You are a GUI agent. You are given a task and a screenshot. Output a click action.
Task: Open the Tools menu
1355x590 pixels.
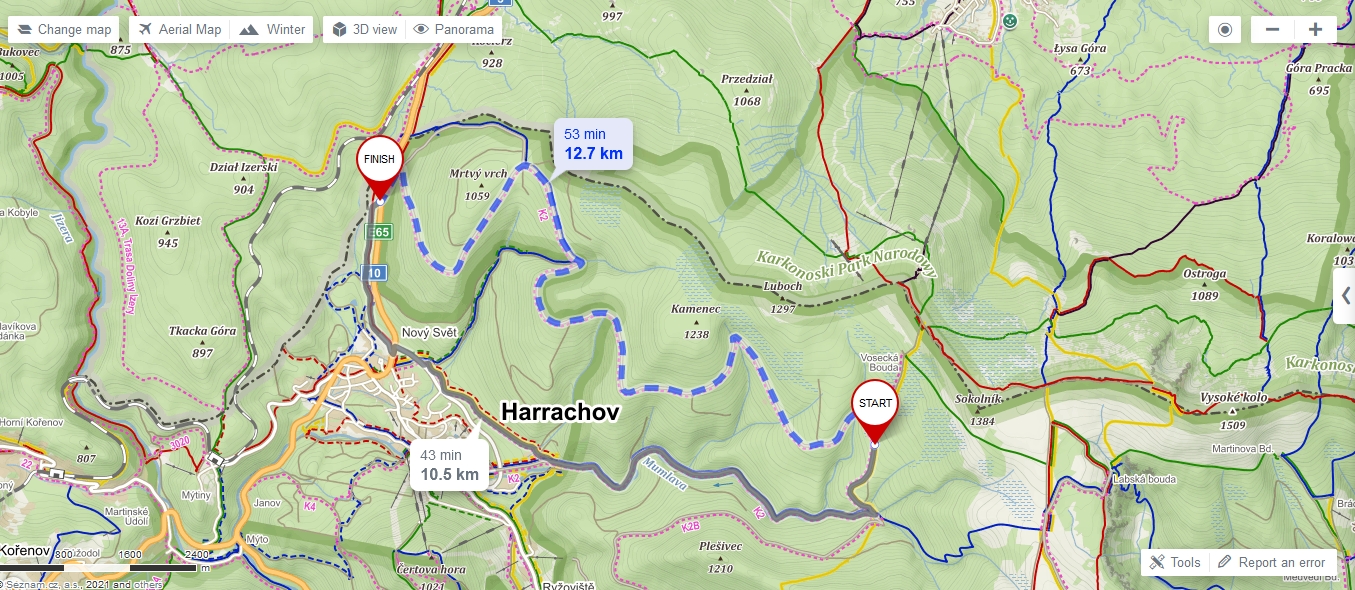click(x=1174, y=562)
